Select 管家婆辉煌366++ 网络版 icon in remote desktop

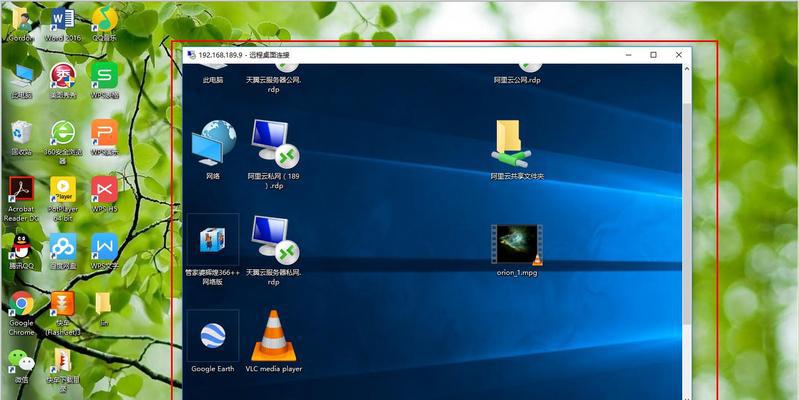213,239
